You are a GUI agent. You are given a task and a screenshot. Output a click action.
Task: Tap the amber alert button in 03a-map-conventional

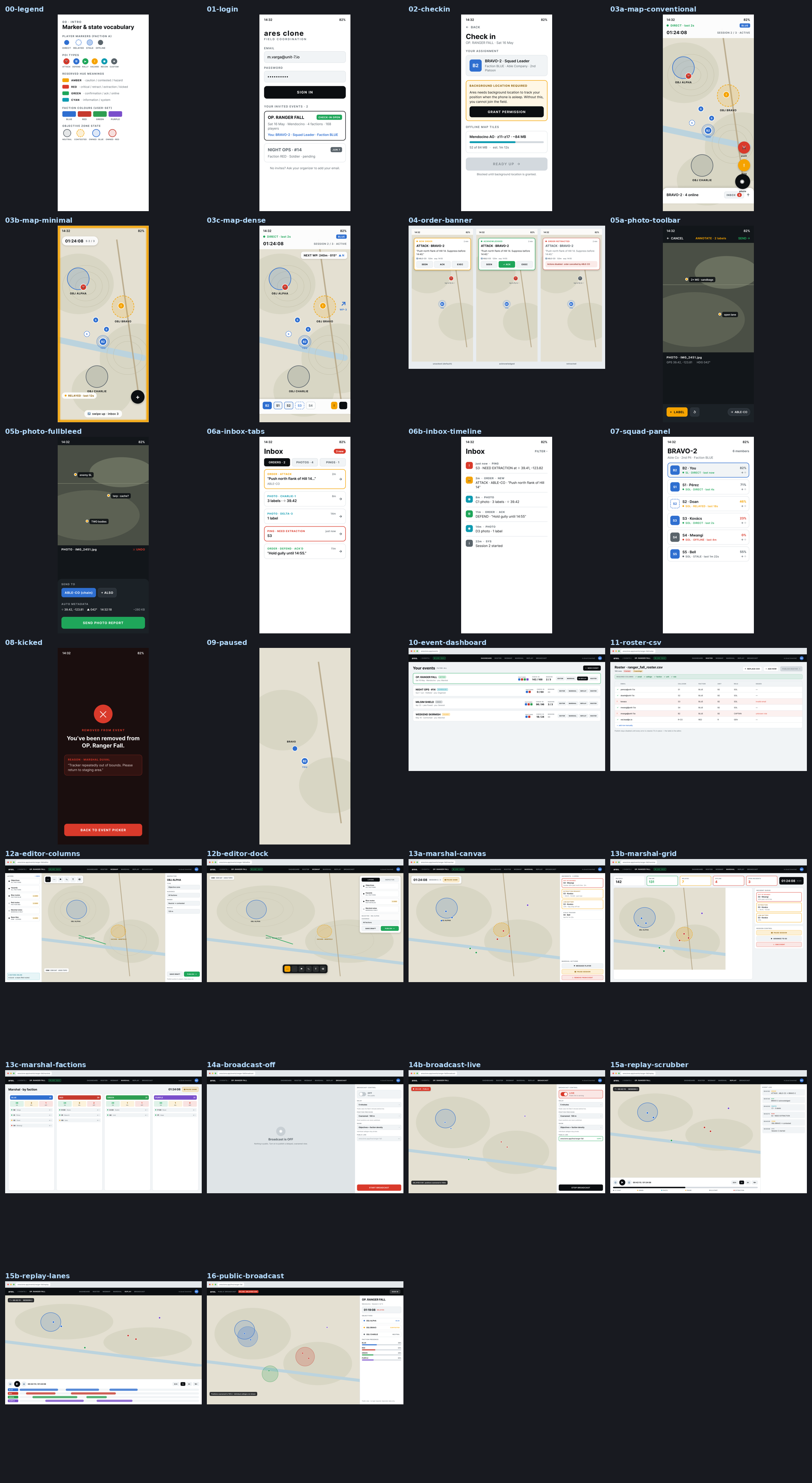click(x=744, y=165)
